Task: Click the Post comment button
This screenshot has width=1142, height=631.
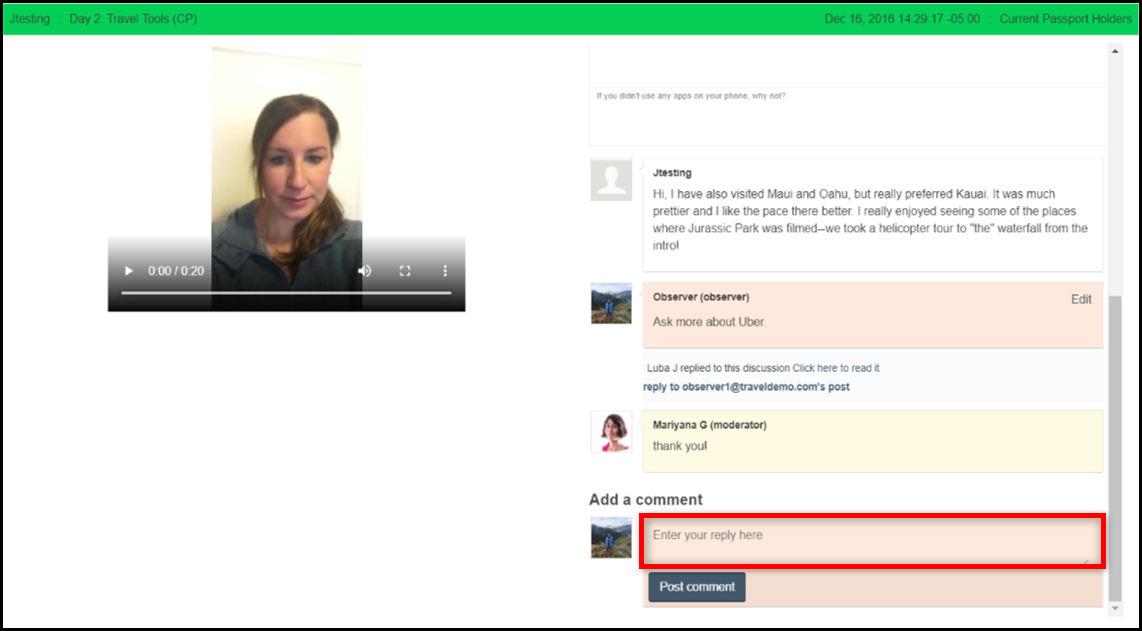Action: pos(697,587)
